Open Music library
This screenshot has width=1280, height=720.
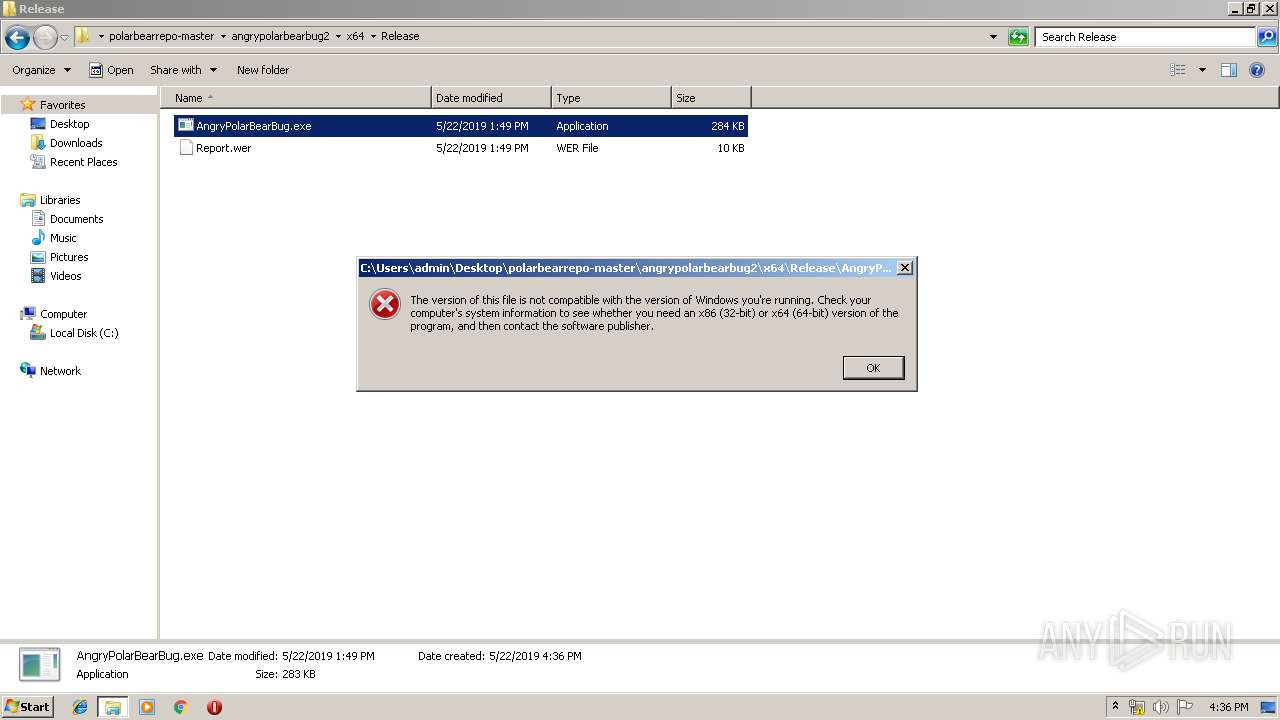pos(63,238)
